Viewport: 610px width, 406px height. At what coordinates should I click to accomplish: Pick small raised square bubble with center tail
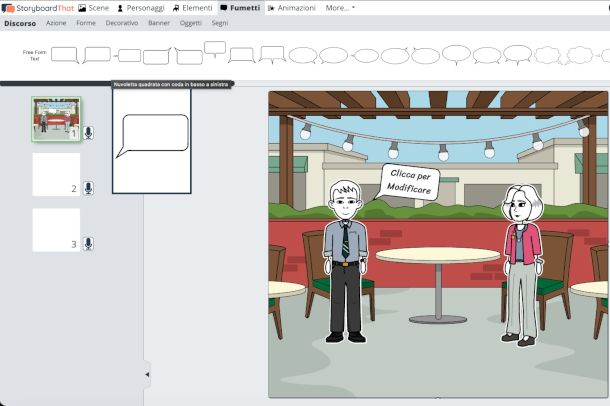(215, 49)
